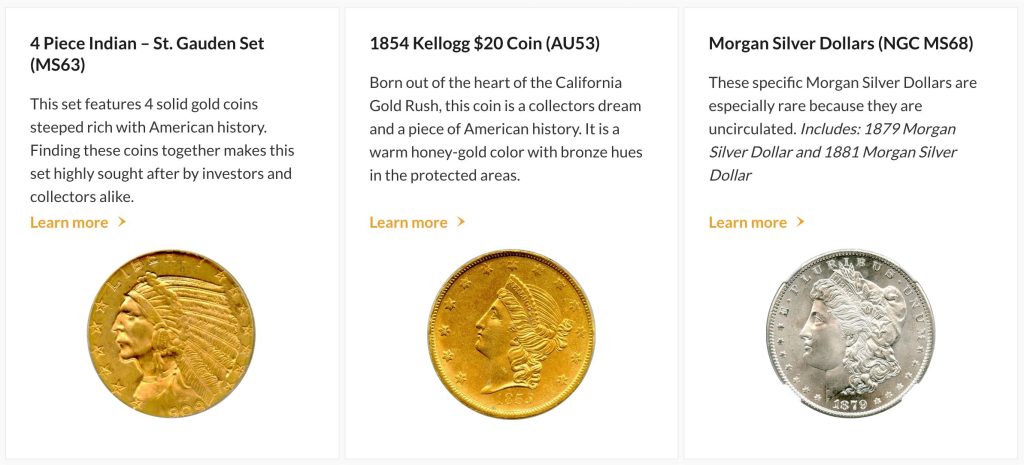
Task: Select the 1854 Kellogg gold coin picture
Action: click(511, 333)
